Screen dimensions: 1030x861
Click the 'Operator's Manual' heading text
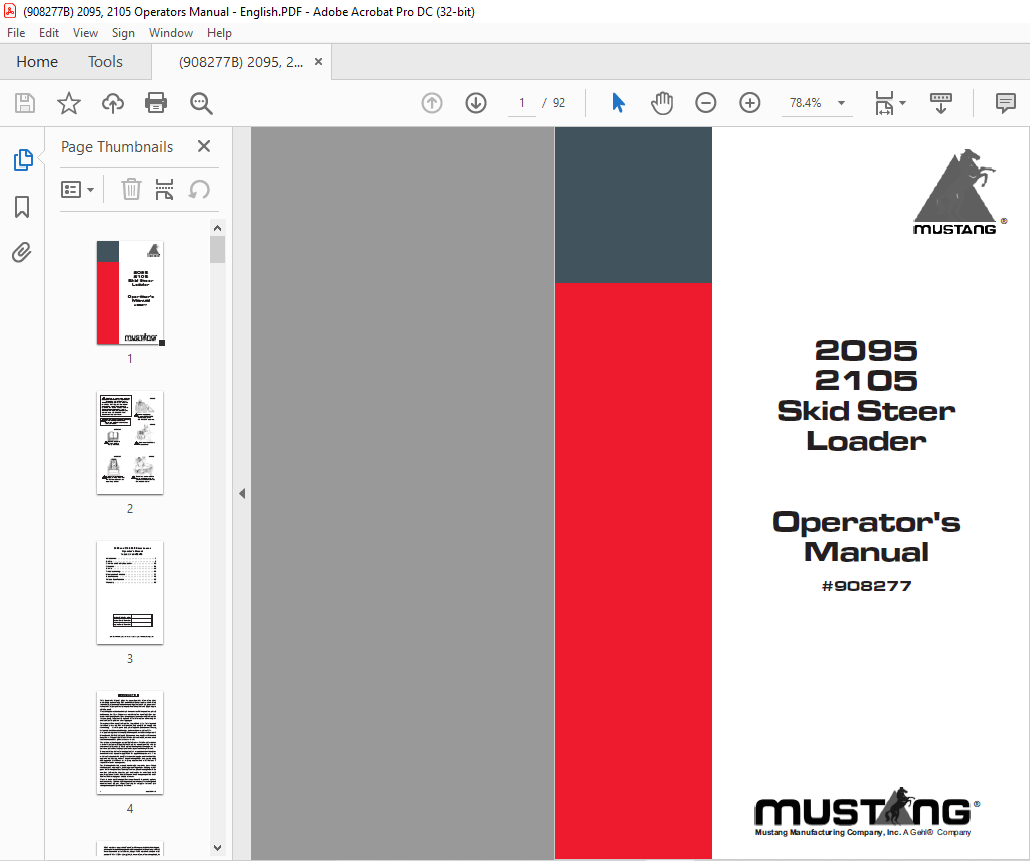click(x=866, y=537)
